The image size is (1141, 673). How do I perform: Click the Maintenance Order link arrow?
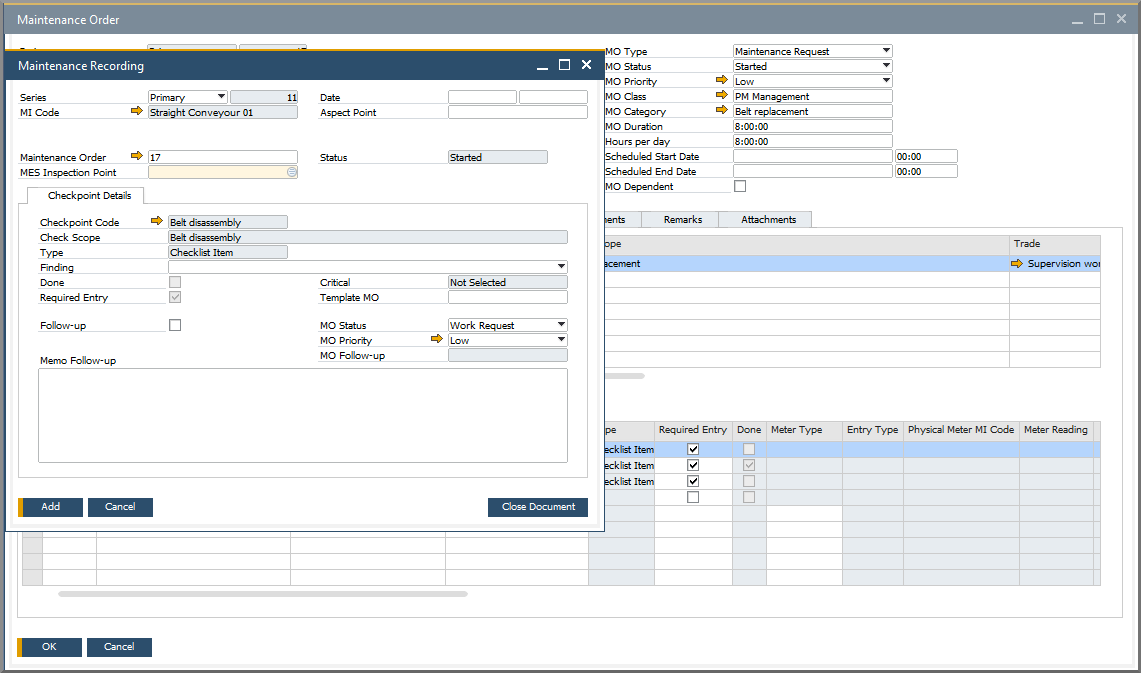(x=137, y=156)
